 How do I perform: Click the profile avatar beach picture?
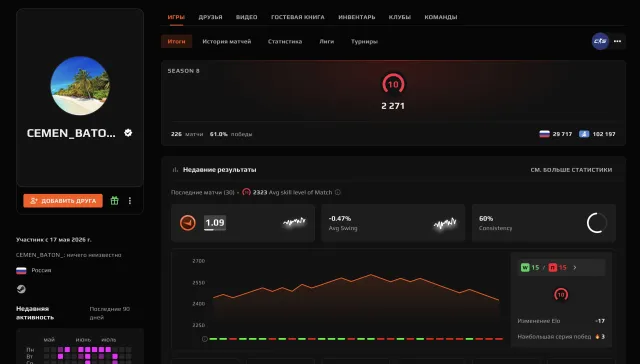[x=80, y=86]
